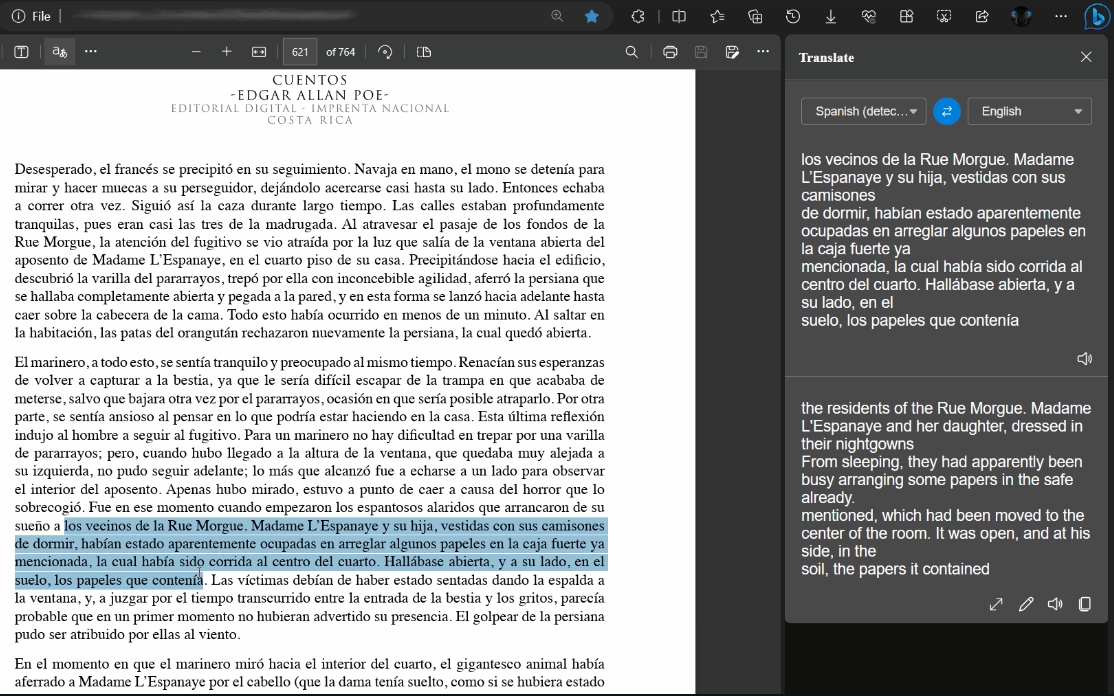
Task: Click the site information icon beside File
Action: [18, 16]
